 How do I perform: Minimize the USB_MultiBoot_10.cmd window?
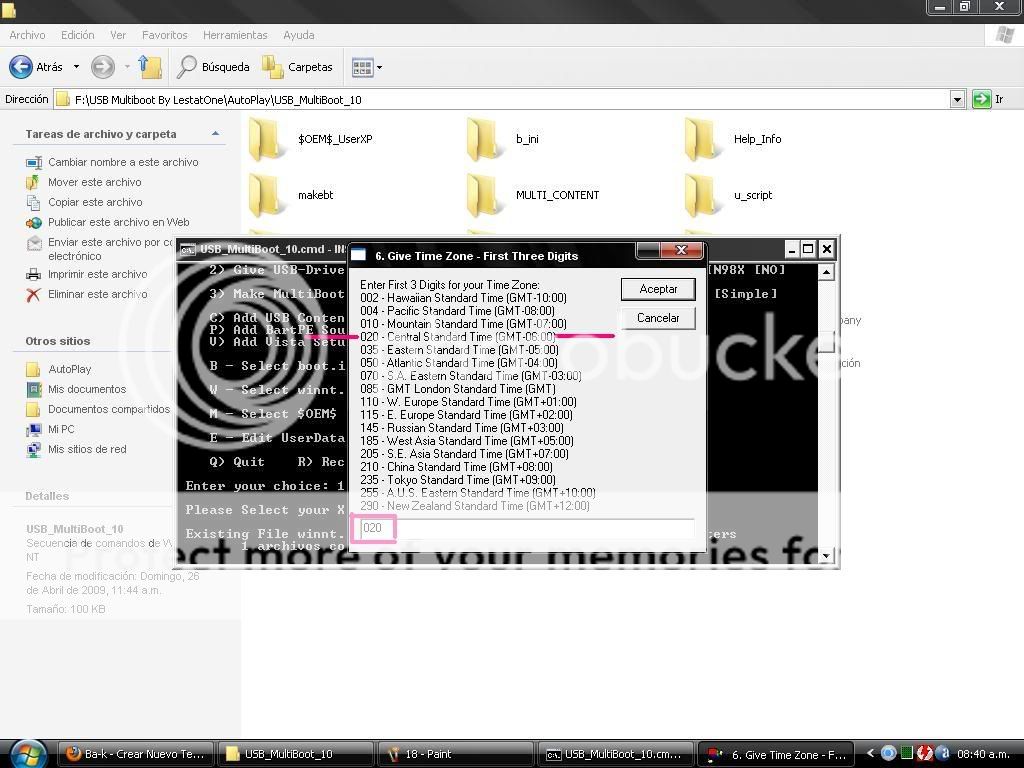coord(792,249)
